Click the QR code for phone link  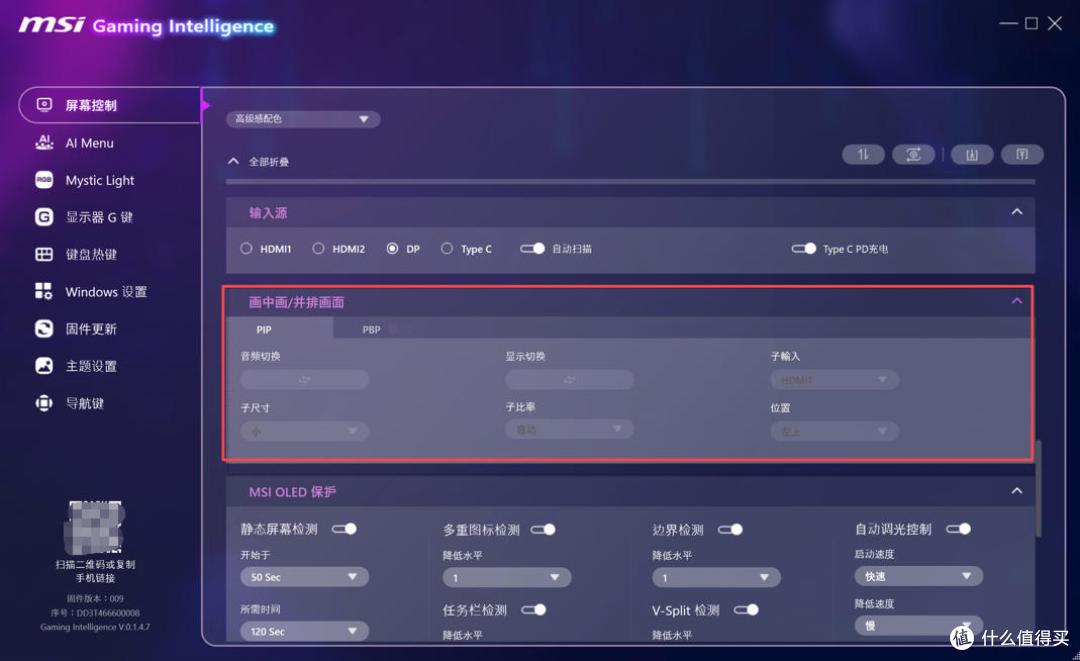click(94, 527)
